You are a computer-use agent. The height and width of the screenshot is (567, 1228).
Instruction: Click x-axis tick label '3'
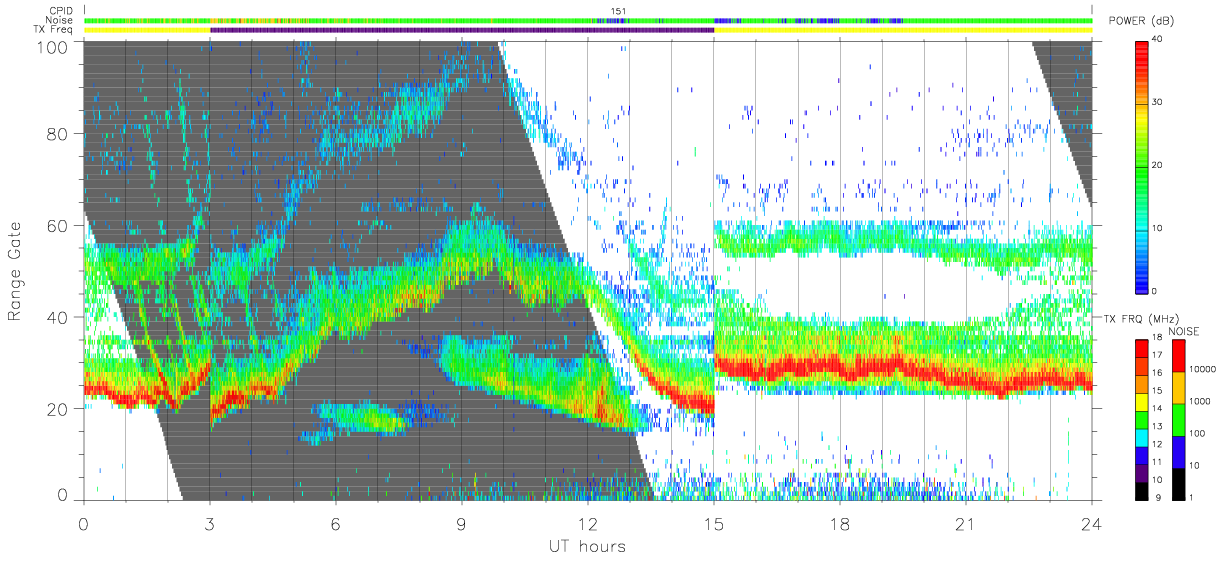[x=210, y=524]
